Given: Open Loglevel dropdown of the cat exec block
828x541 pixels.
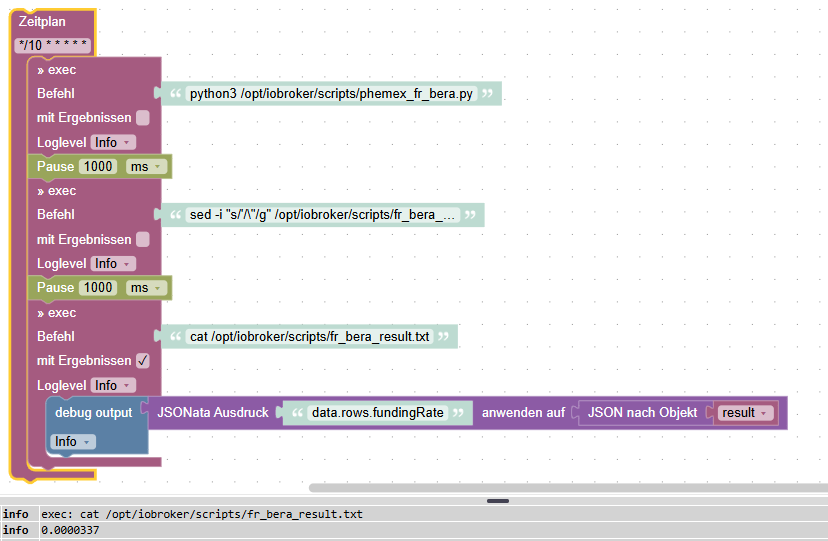Looking at the screenshot, I should tap(113, 385).
